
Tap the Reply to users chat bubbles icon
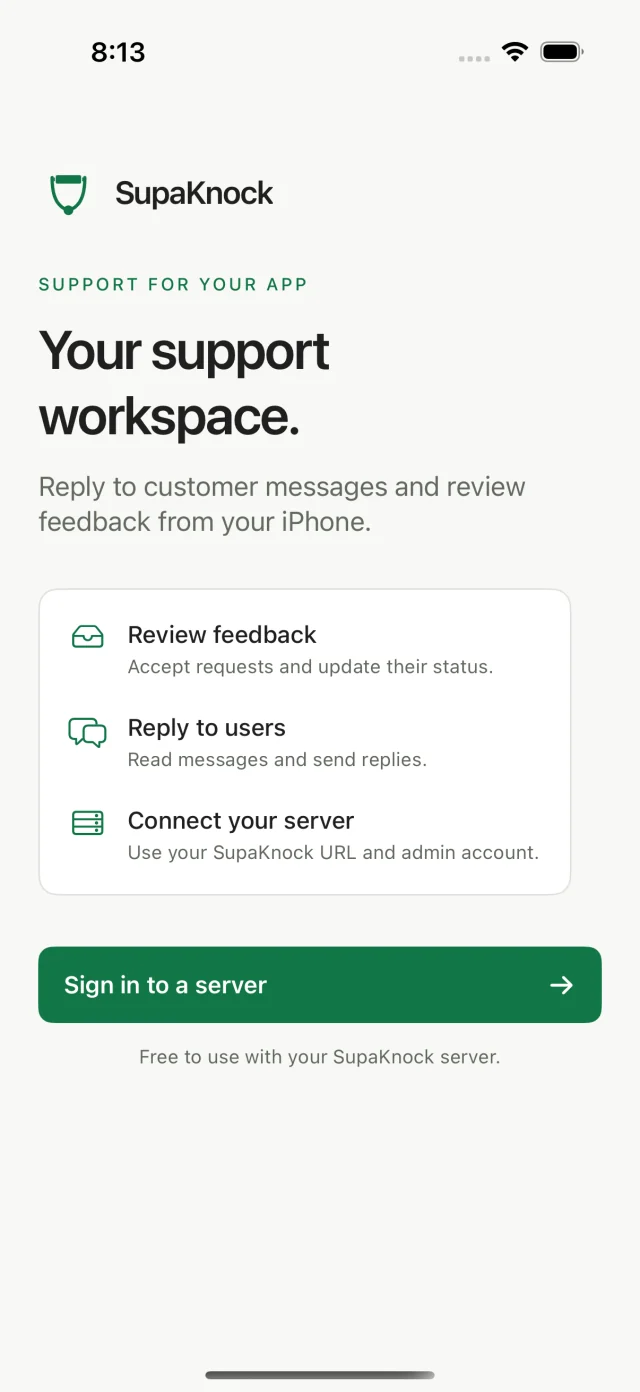[x=88, y=732]
